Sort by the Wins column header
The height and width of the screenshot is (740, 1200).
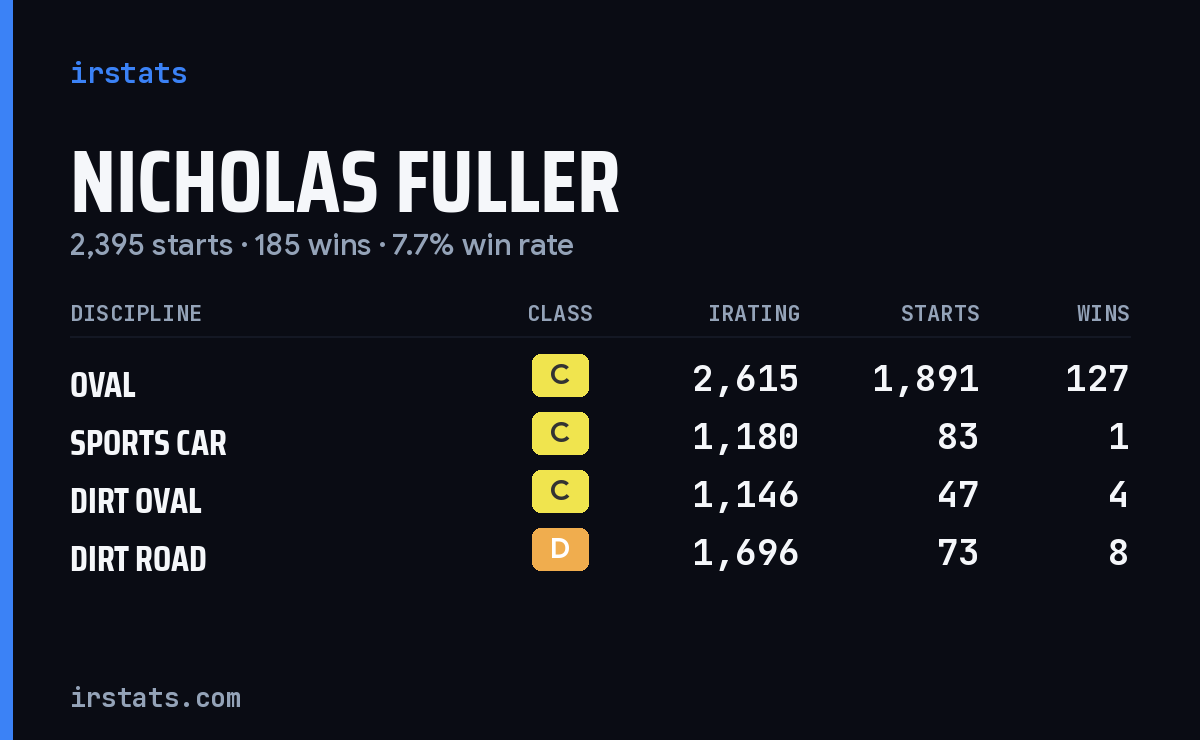pyautogui.click(x=1103, y=314)
